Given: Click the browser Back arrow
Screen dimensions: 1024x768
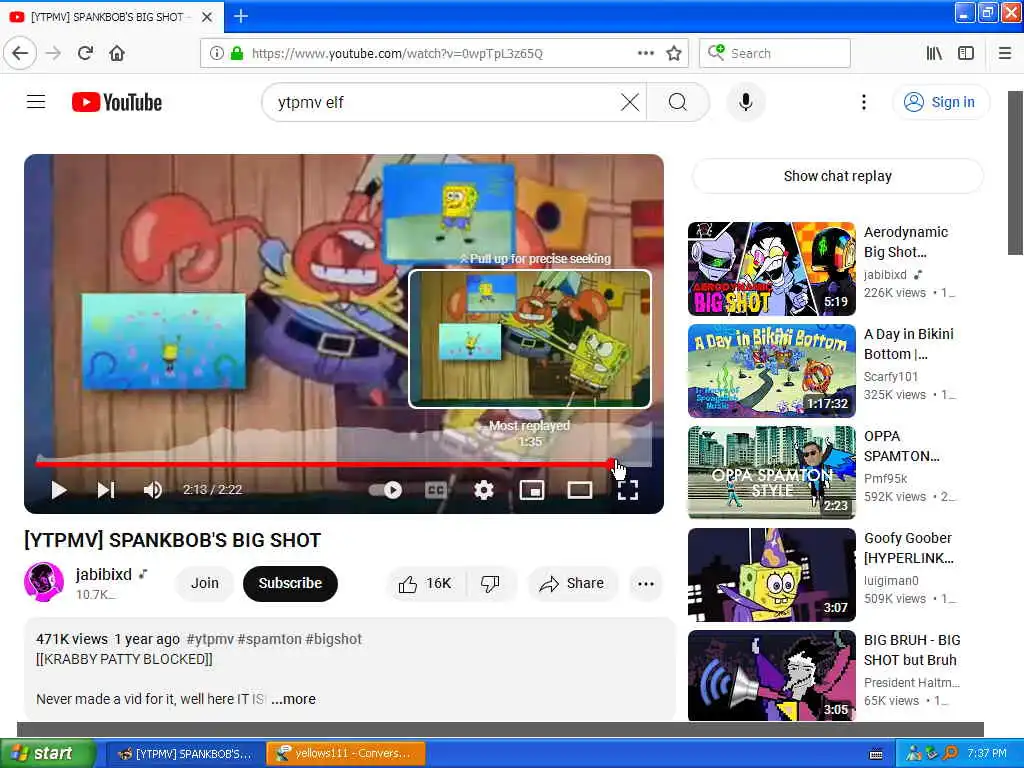Looking at the screenshot, I should pyautogui.click(x=20, y=53).
